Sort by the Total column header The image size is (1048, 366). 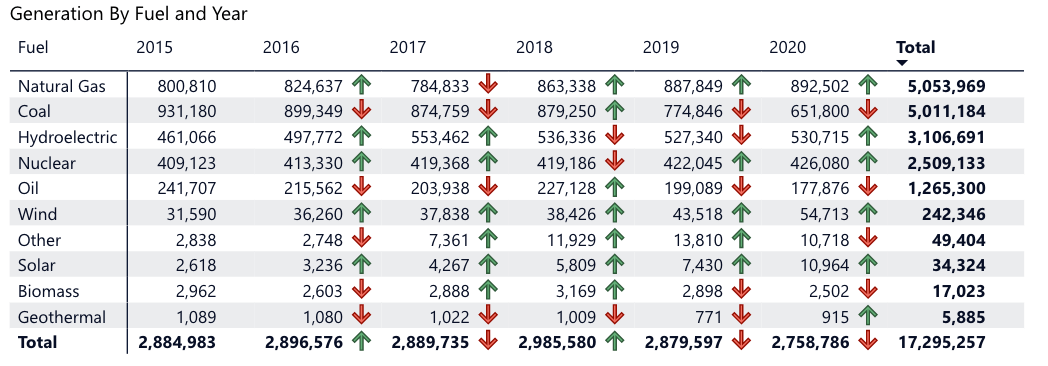click(916, 47)
